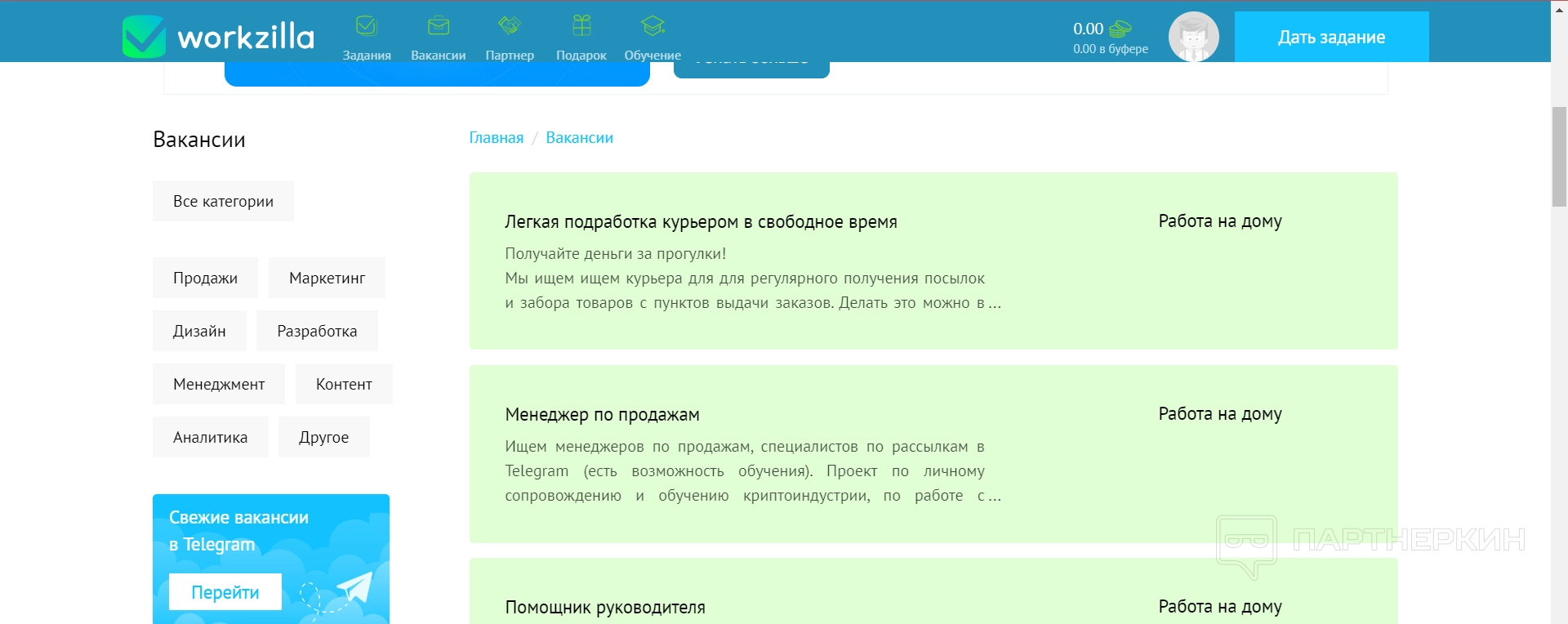Filter vacancies by Контент
Screen dimensions: 1568x624
(344, 384)
